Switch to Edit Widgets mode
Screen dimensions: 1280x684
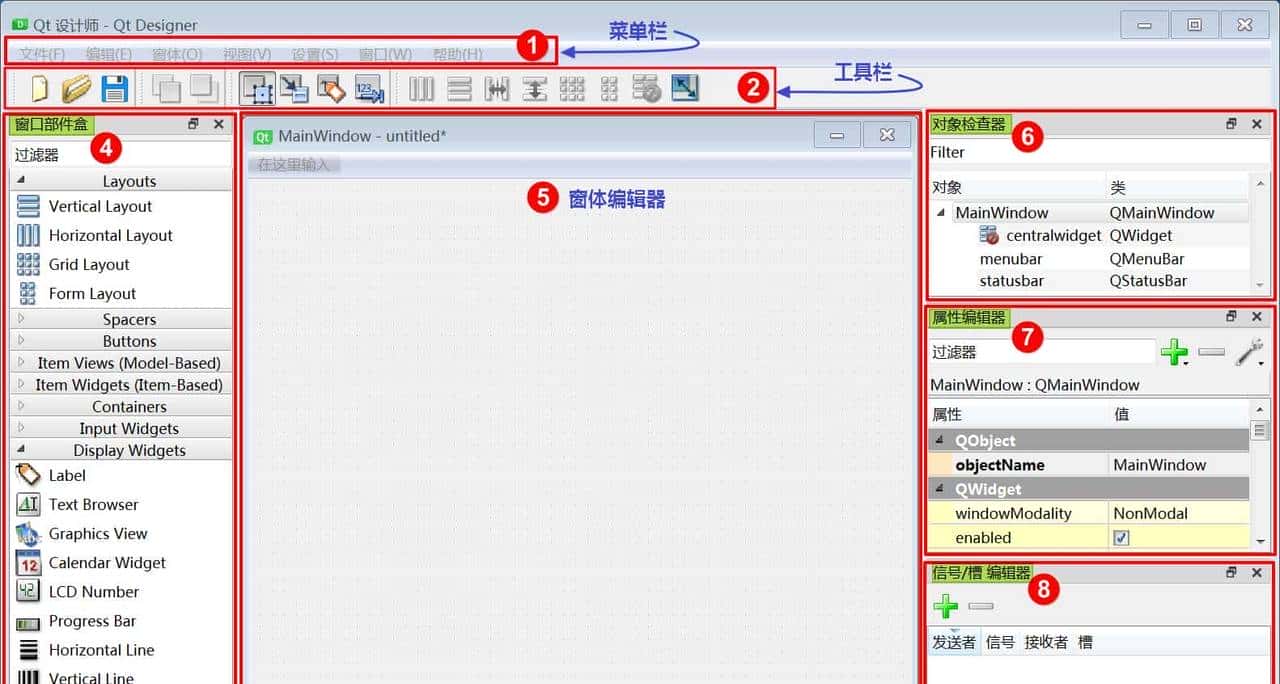257,88
